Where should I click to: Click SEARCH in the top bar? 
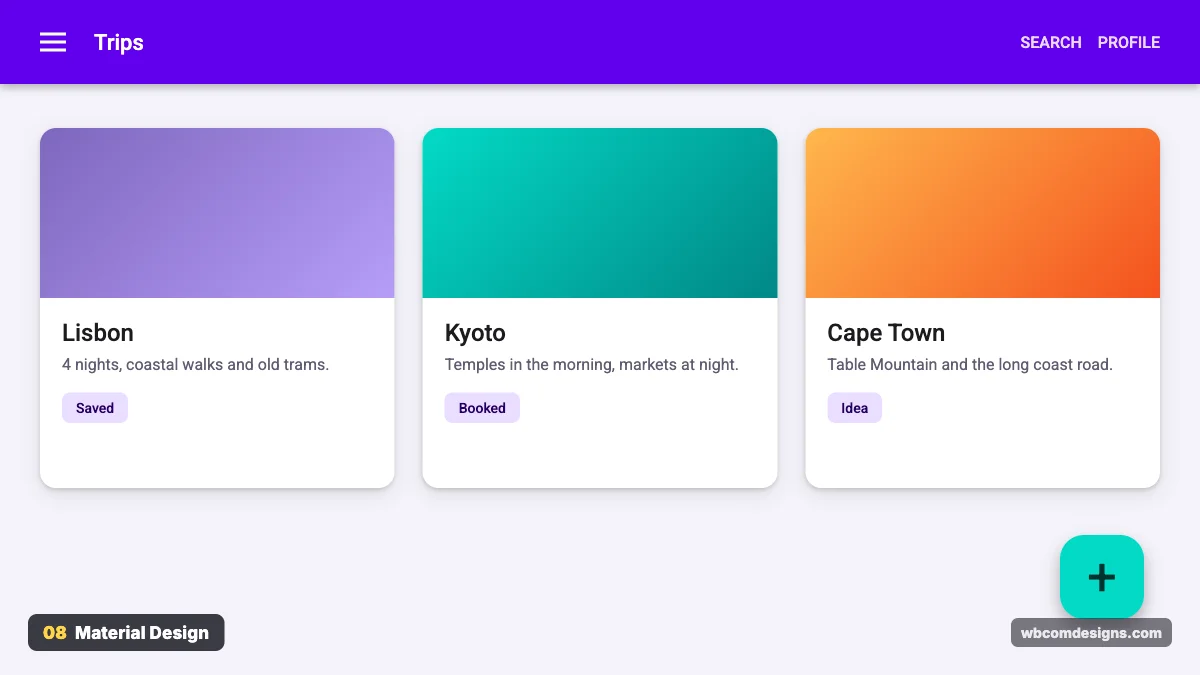pos(1051,42)
